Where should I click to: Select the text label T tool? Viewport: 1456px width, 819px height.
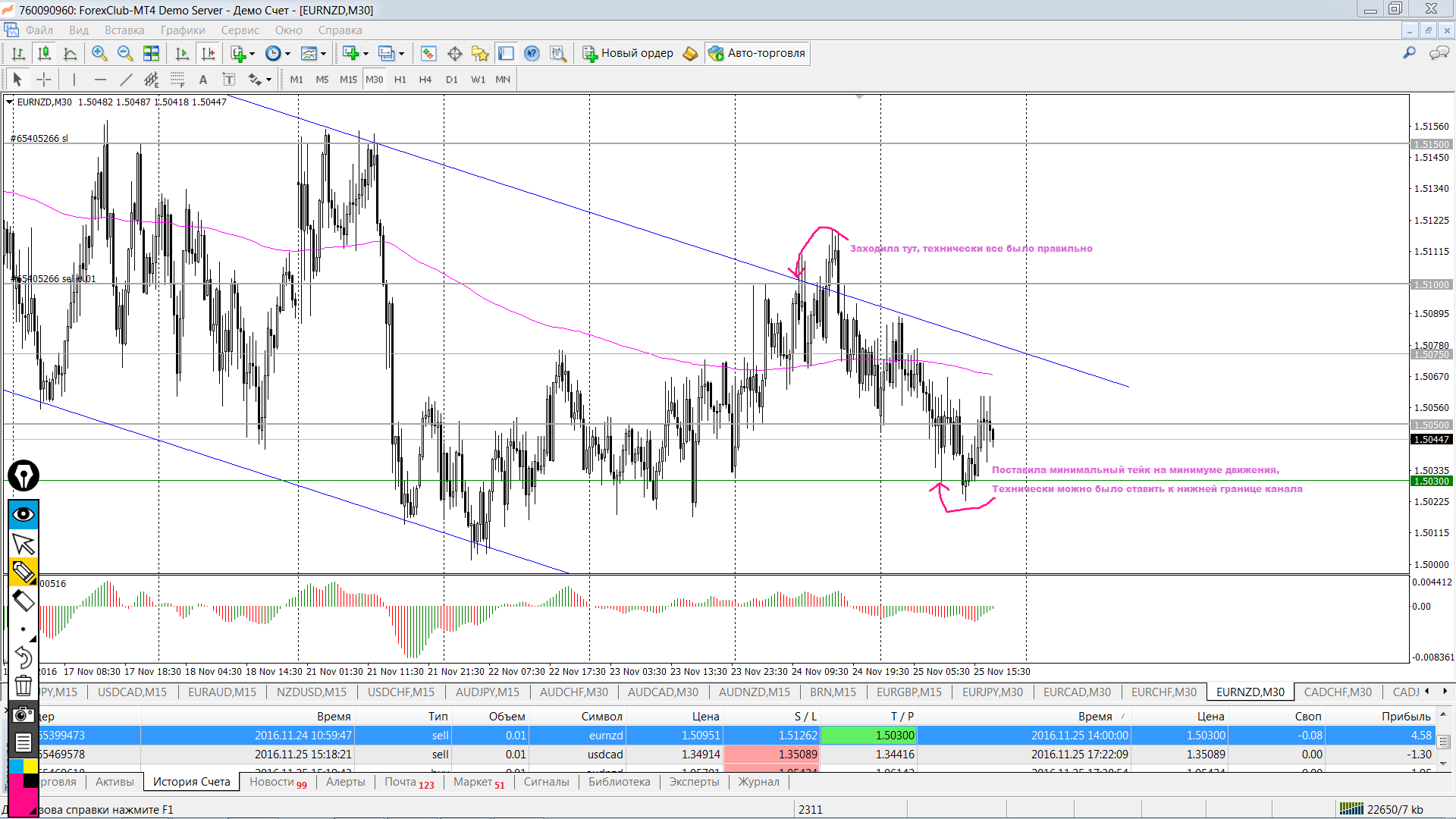tap(229, 79)
